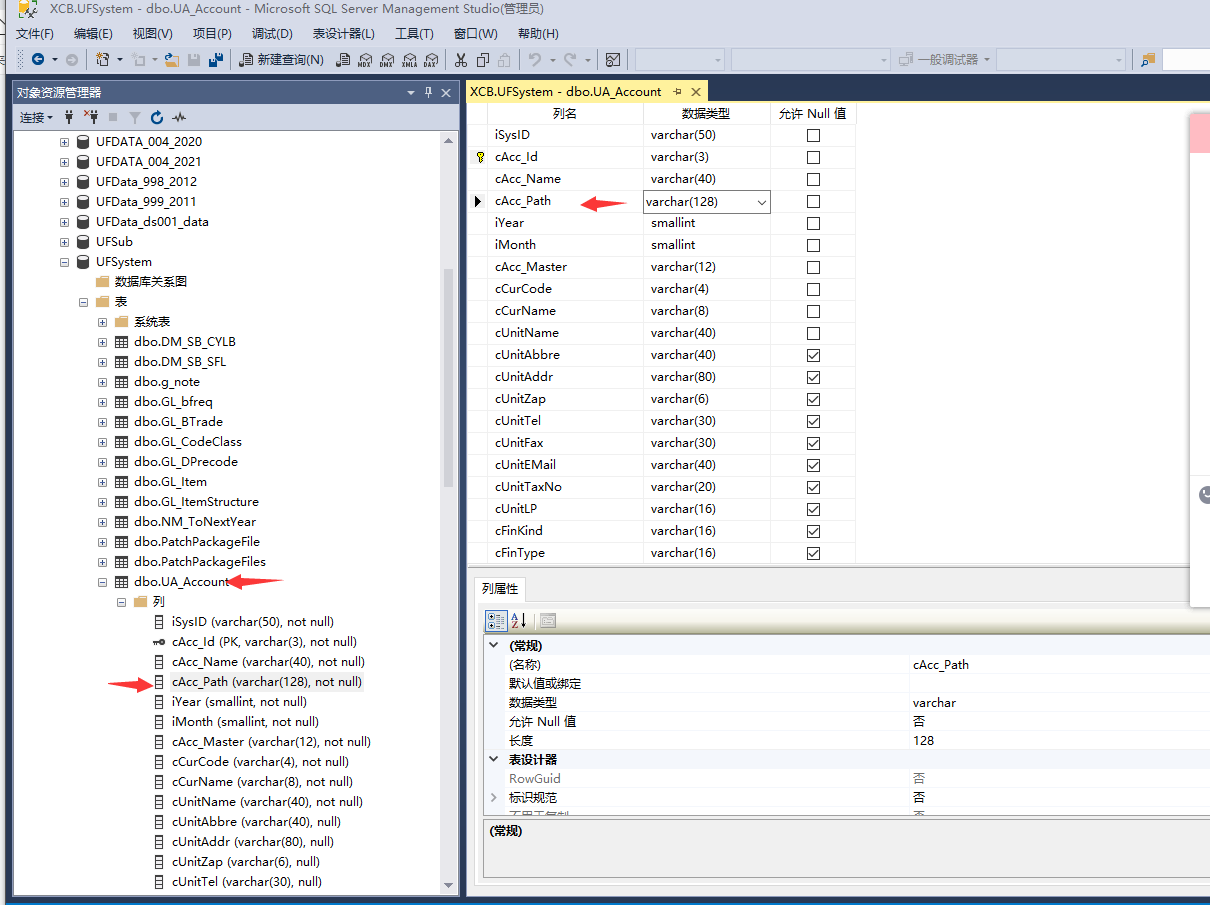Click the new project toolbar icon
The height and width of the screenshot is (905, 1210).
103,60
